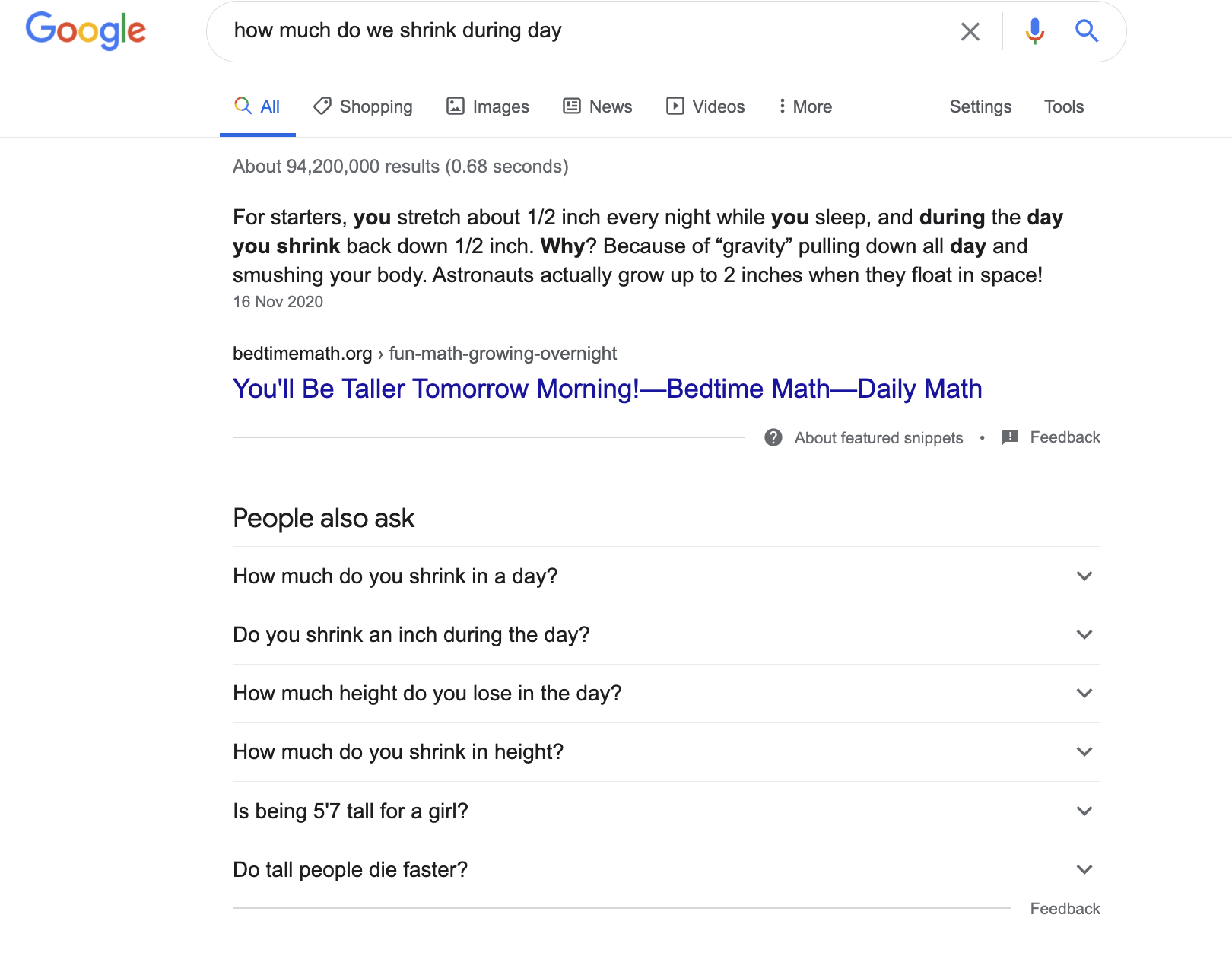Go to the News tab
The width and height of the screenshot is (1232, 959).
597,106
